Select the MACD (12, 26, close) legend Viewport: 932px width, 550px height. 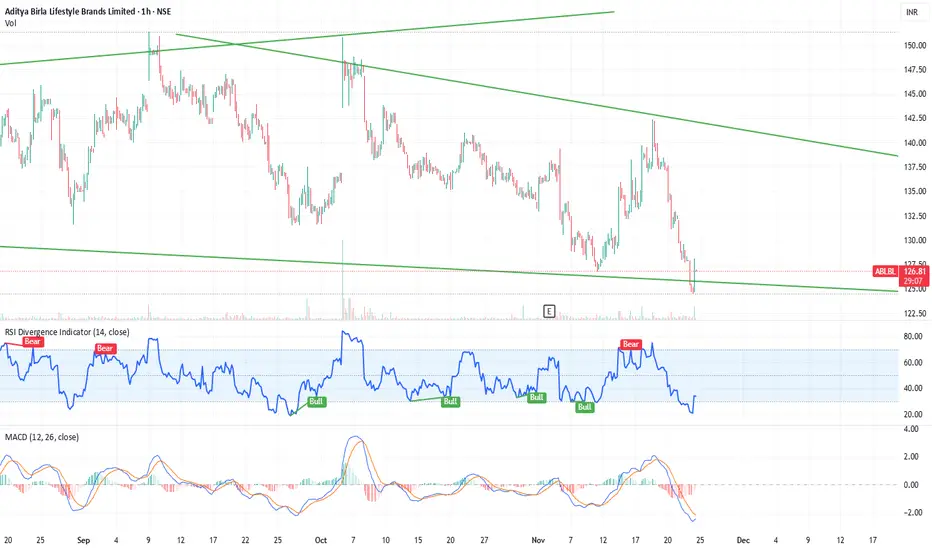click(x=42, y=437)
